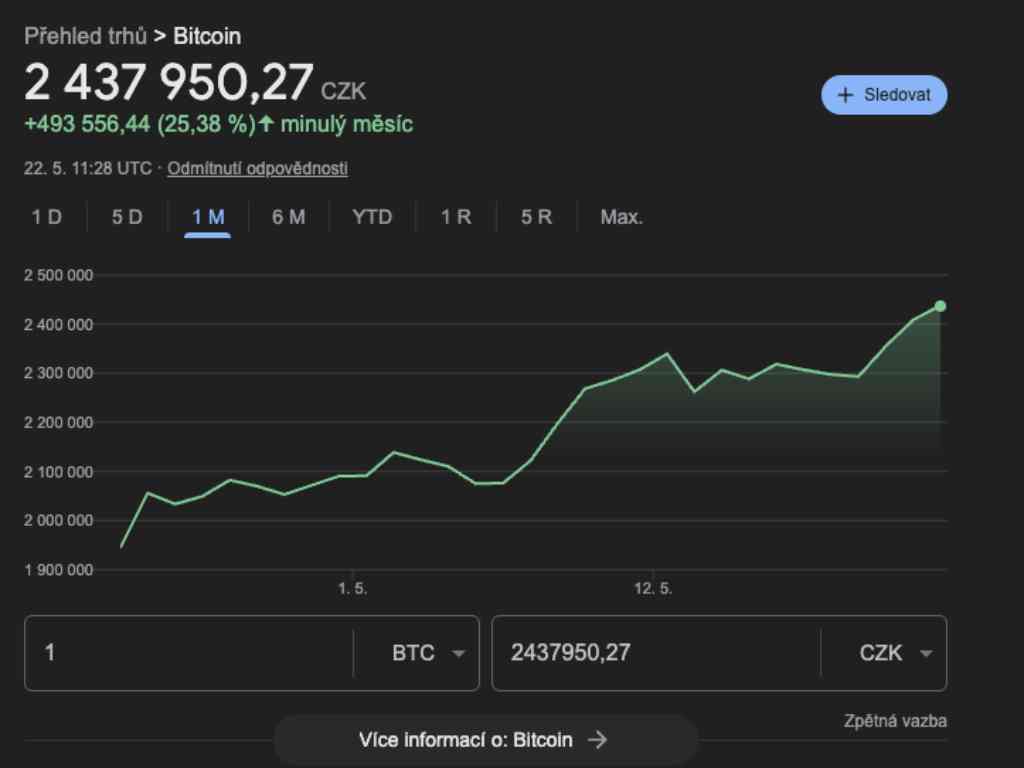Click the plus icon on Sledovat button
This screenshot has width=1024, height=768.
[x=846, y=95]
